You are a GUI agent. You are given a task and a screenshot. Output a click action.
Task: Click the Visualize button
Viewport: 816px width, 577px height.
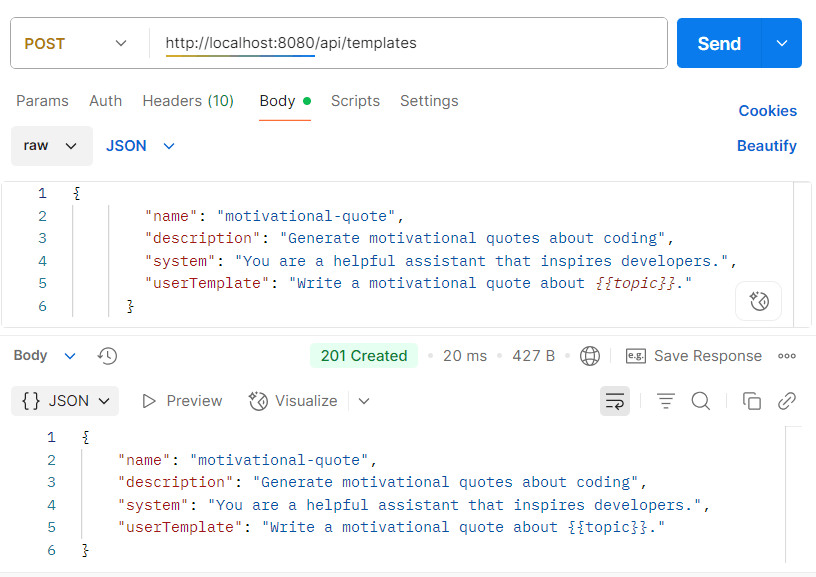click(293, 401)
